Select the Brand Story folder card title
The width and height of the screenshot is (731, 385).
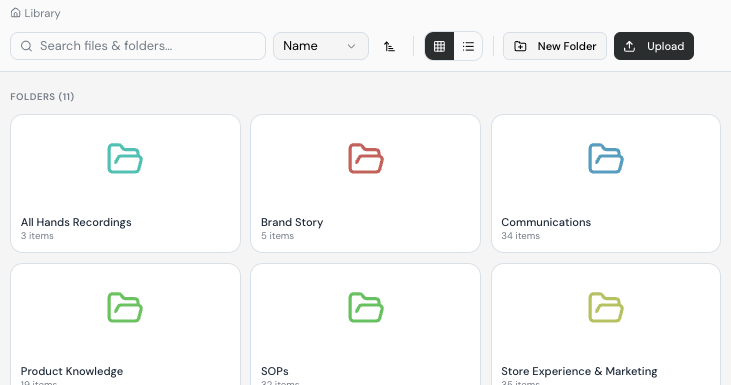coord(292,222)
